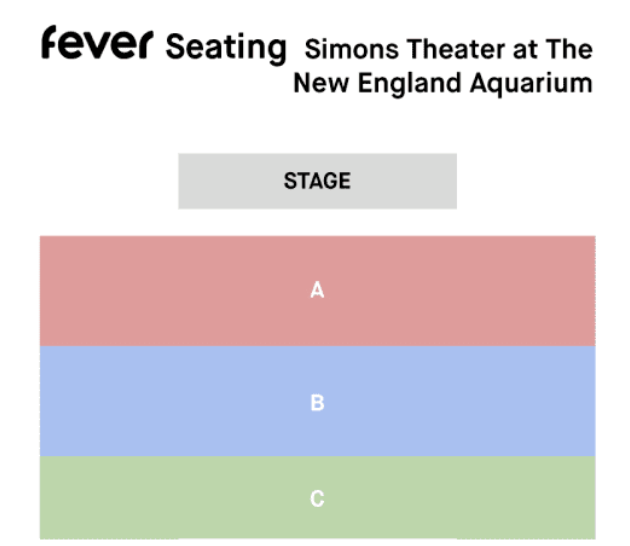
Task: Click the STAGE text label
Action: coord(317,181)
